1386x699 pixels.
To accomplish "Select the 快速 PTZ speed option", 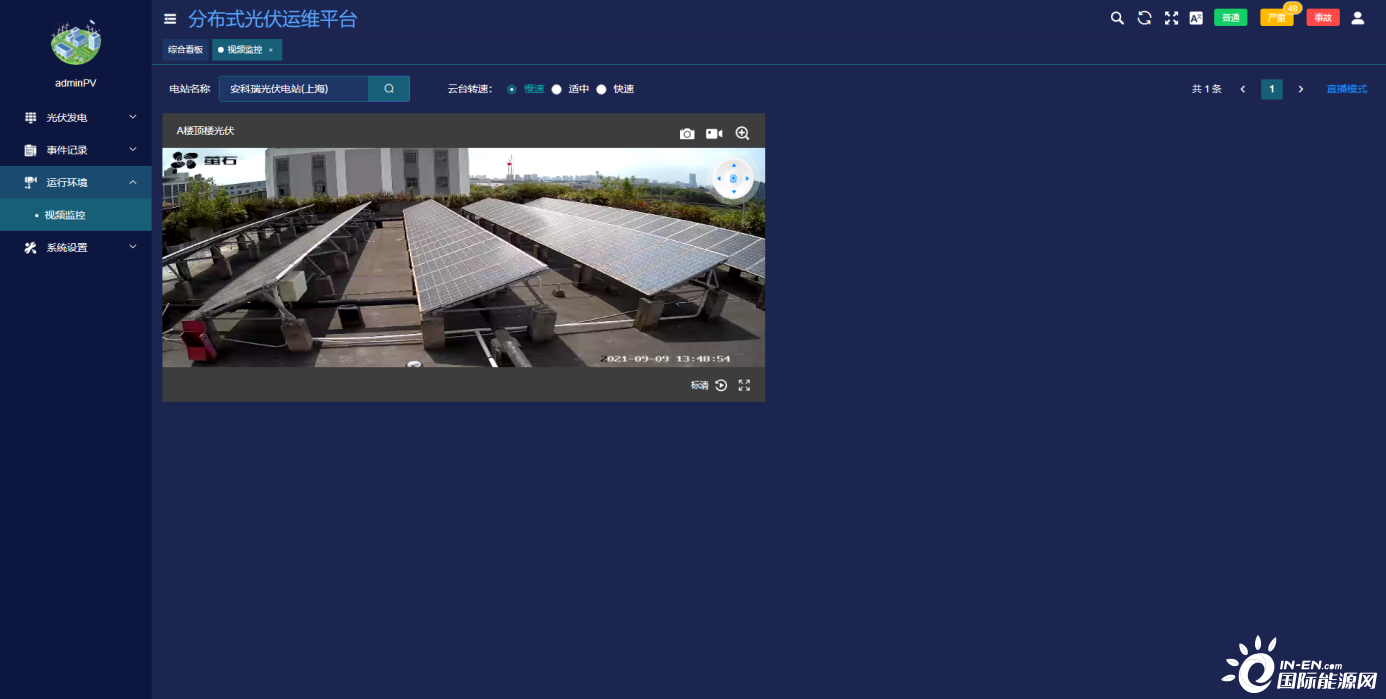I will click(x=602, y=89).
